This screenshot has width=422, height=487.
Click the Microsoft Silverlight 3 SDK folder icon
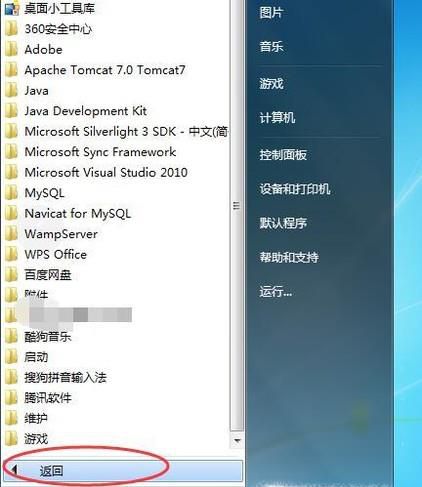[x=11, y=131]
